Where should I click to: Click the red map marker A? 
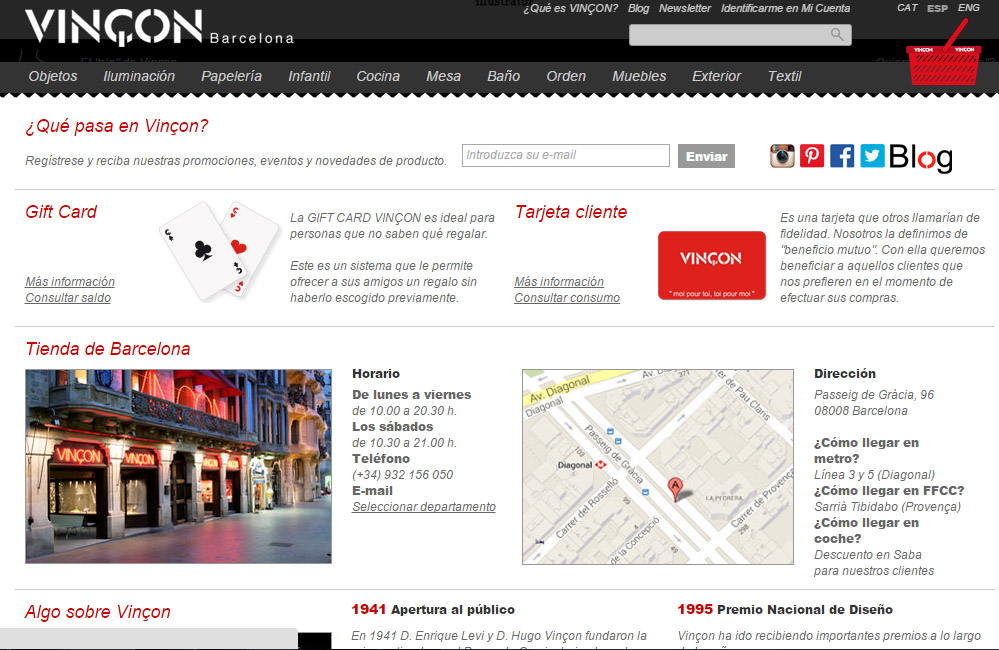click(675, 488)
